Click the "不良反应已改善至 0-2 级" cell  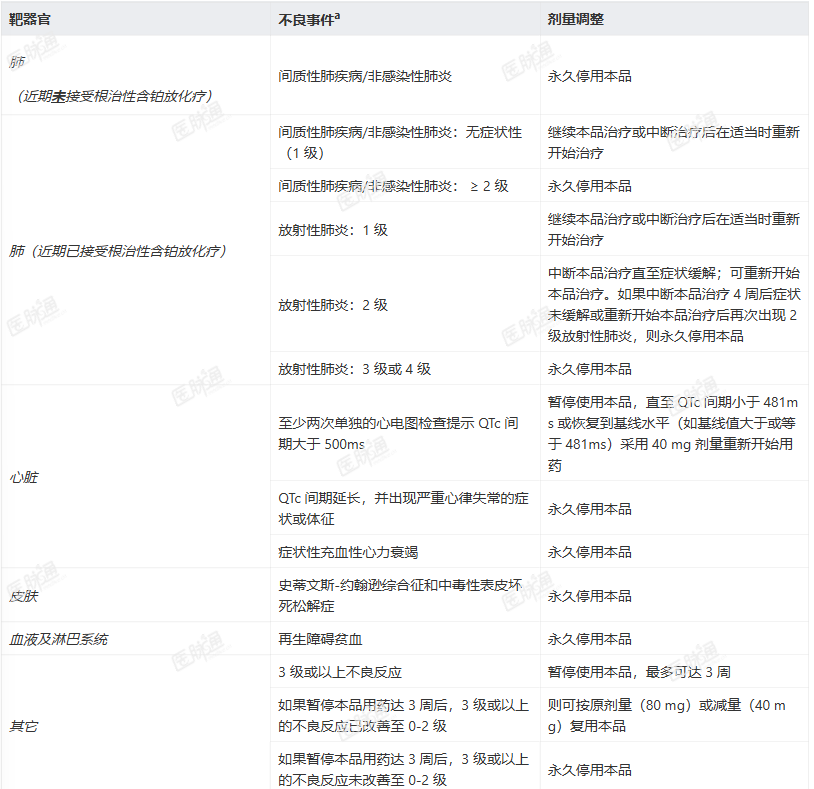[x=403, y=715]
